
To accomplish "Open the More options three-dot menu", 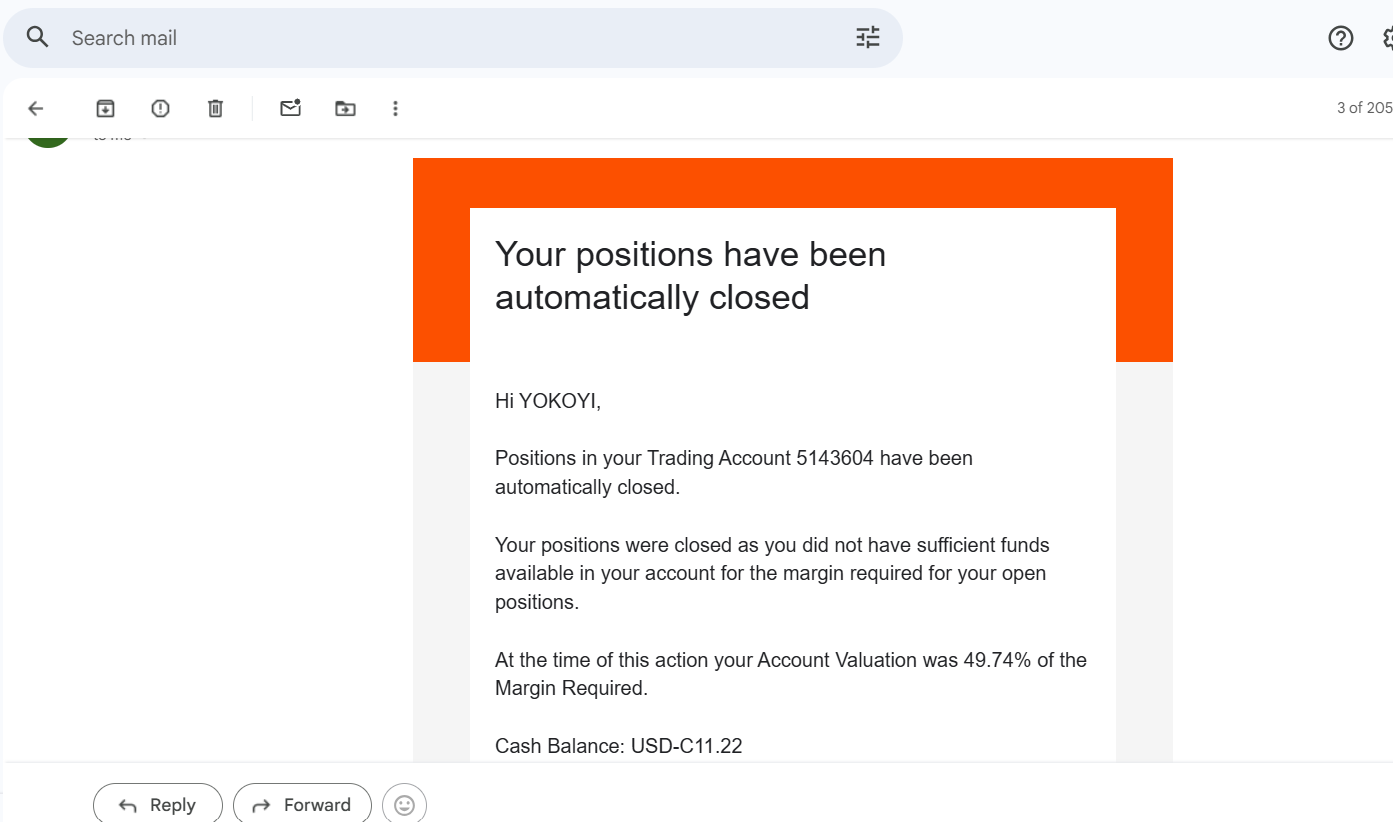I will [395, 108].
